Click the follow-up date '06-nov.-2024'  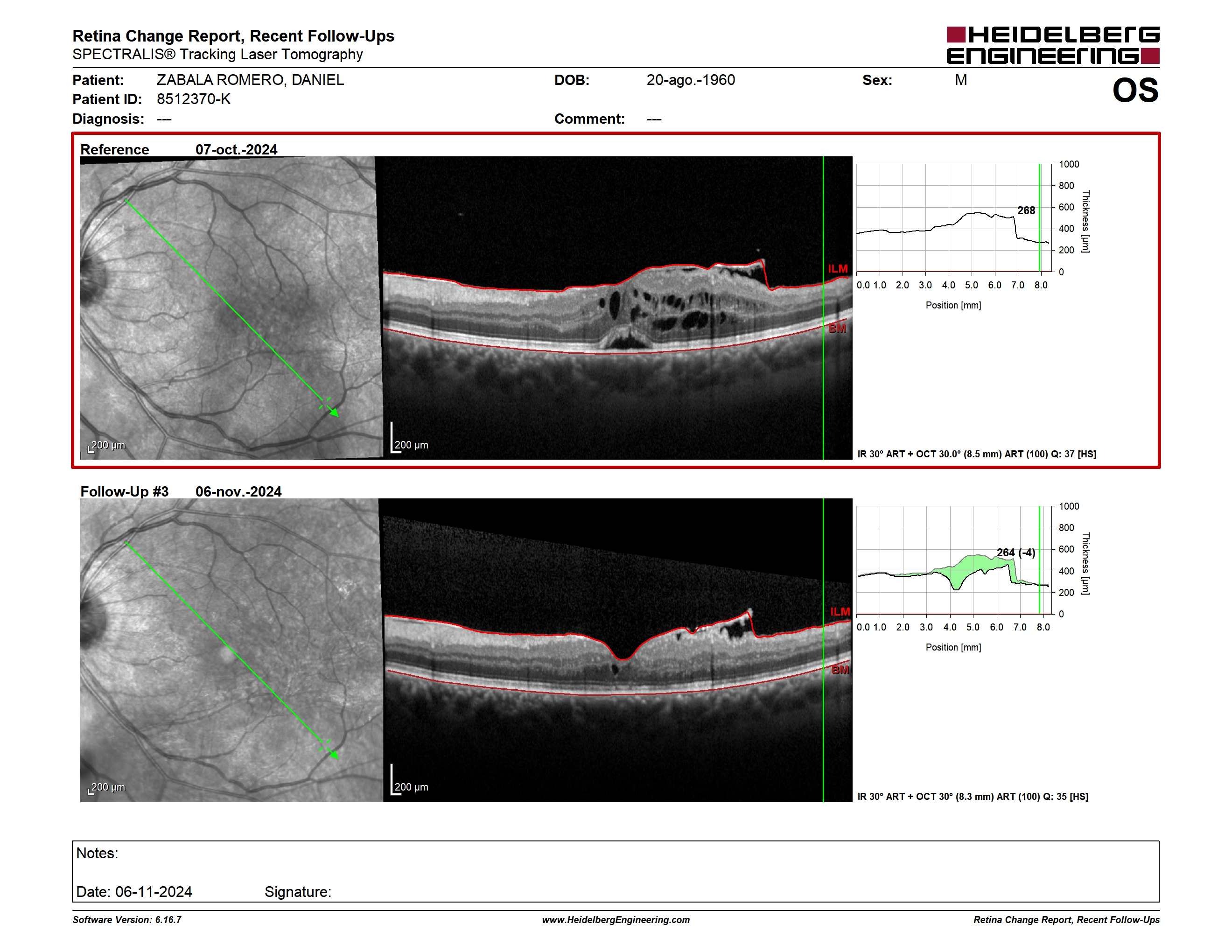pyautogui.click(x=238, y=492)
